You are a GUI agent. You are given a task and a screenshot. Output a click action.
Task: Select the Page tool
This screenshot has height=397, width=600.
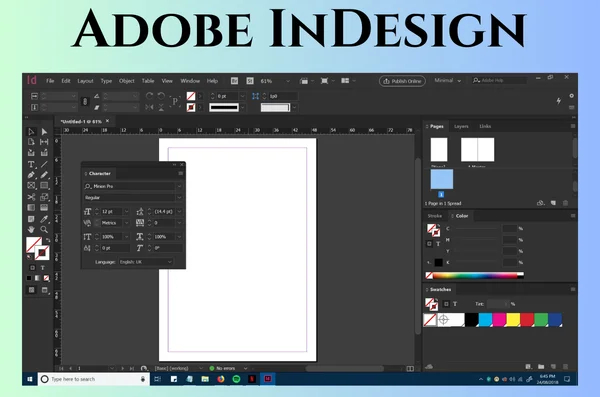[31, 142]
